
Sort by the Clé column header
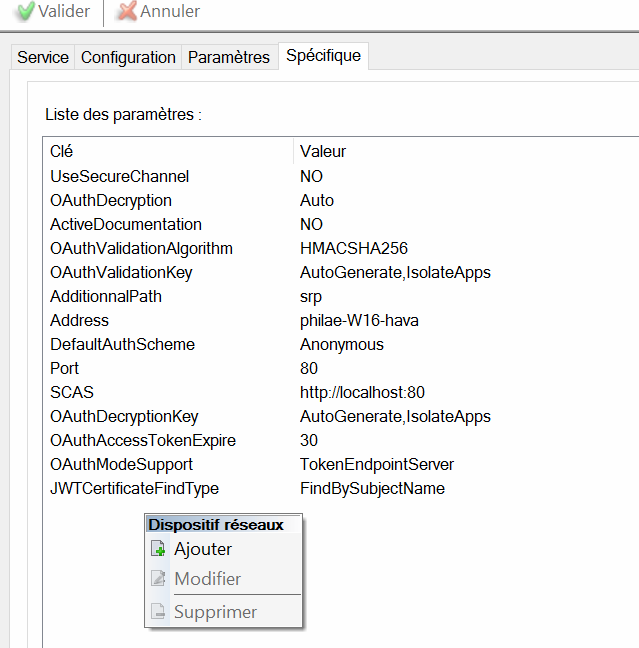pyautogui.click(x=62, y=152)
